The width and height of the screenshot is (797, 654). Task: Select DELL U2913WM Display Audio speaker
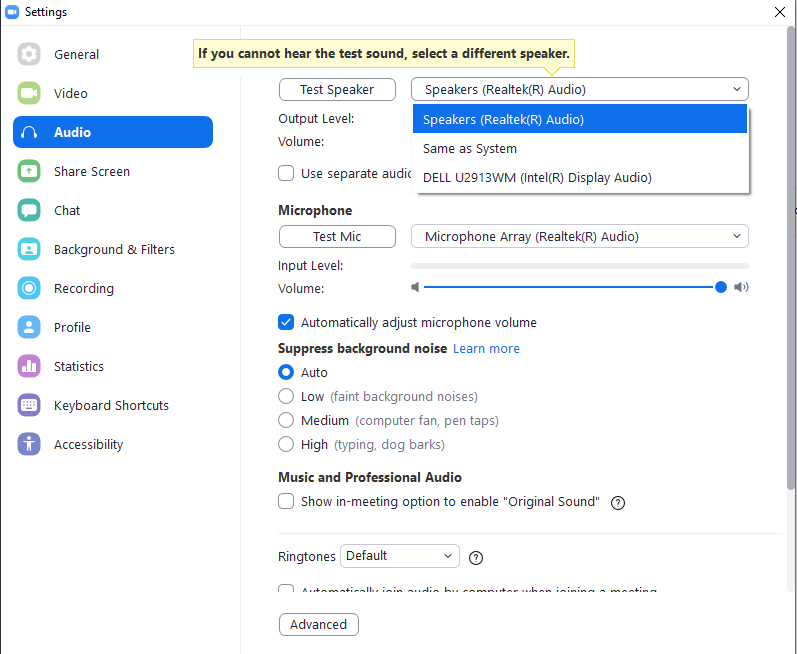tap(579, 177)
